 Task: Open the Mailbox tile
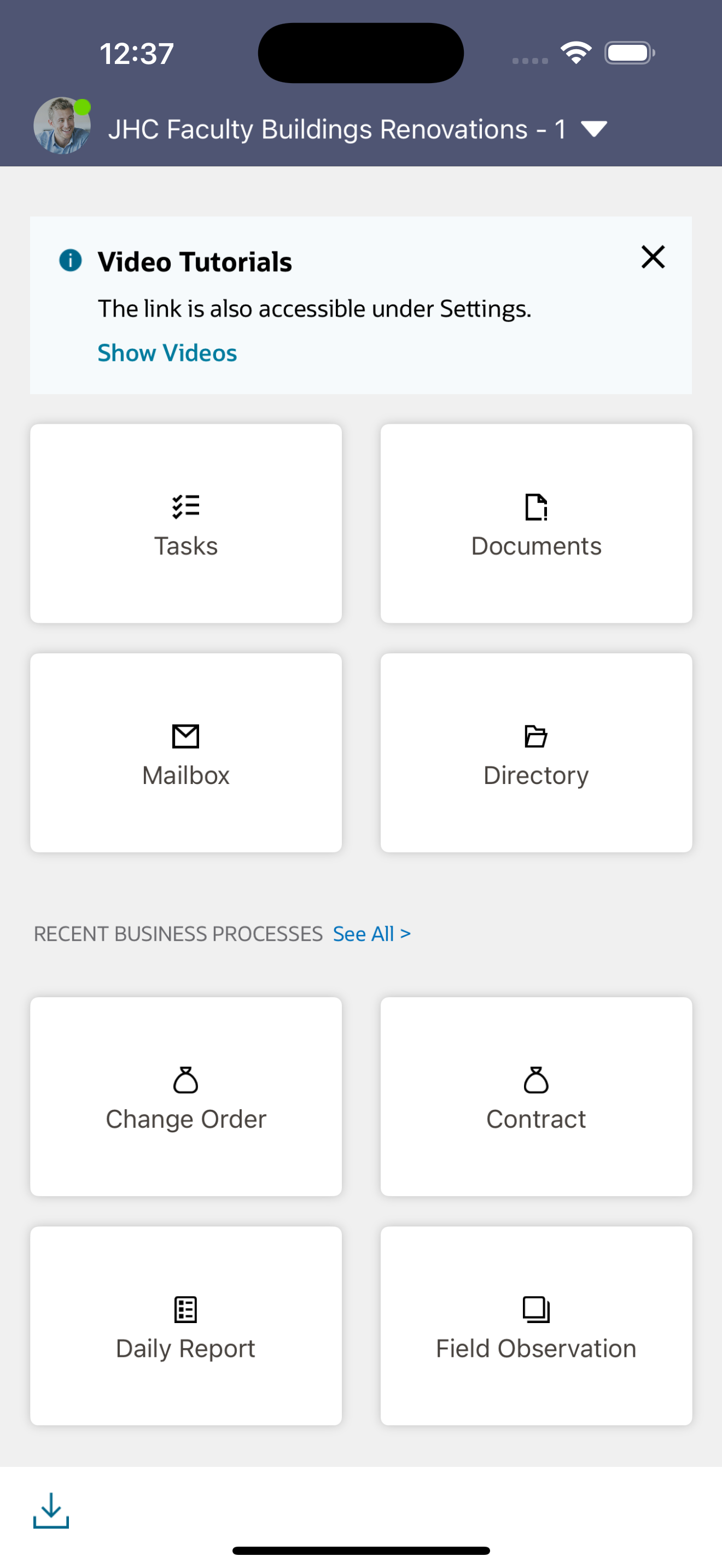[x=185, y=753]
